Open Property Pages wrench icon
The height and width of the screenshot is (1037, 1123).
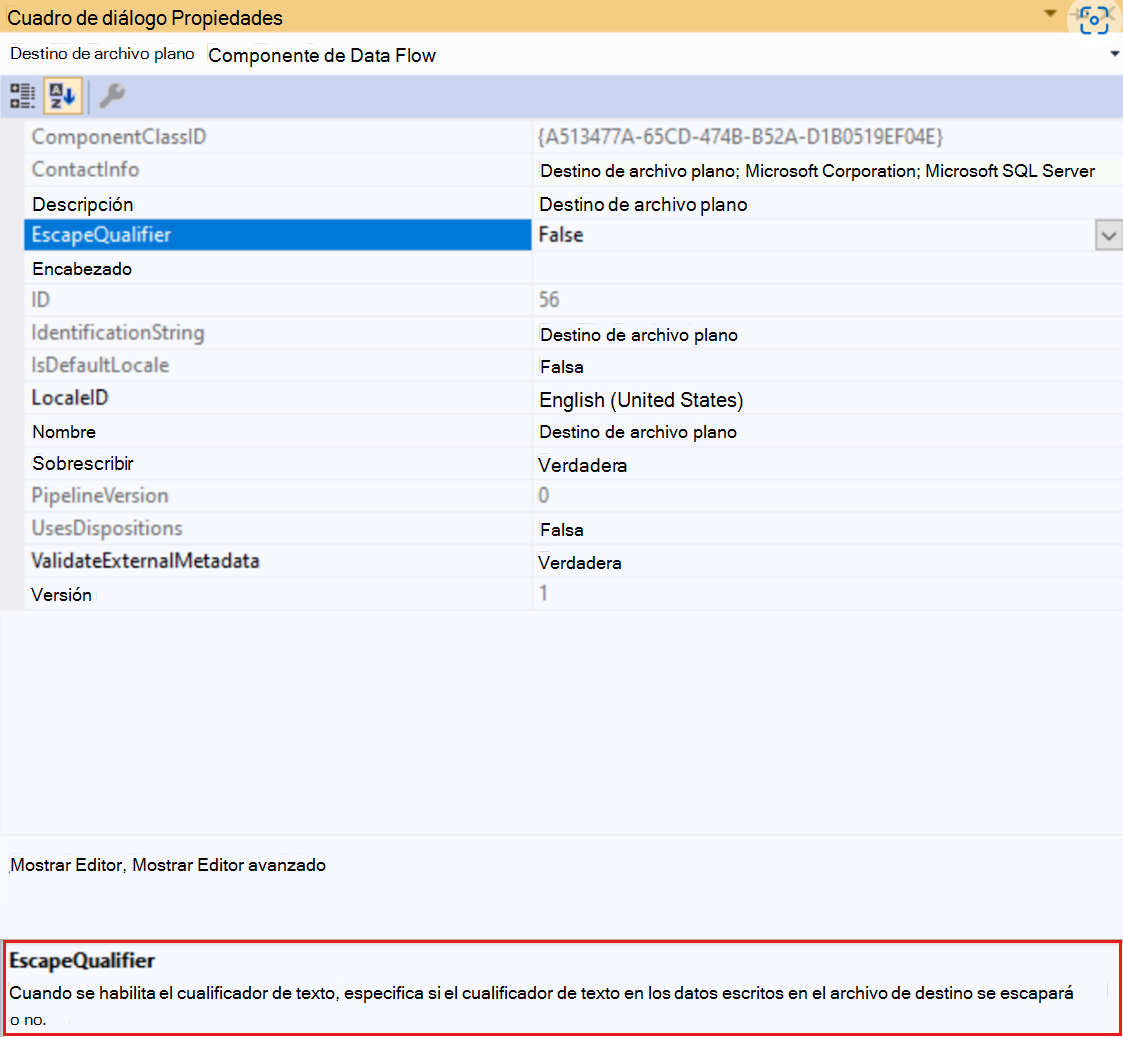tap(112, 96)
